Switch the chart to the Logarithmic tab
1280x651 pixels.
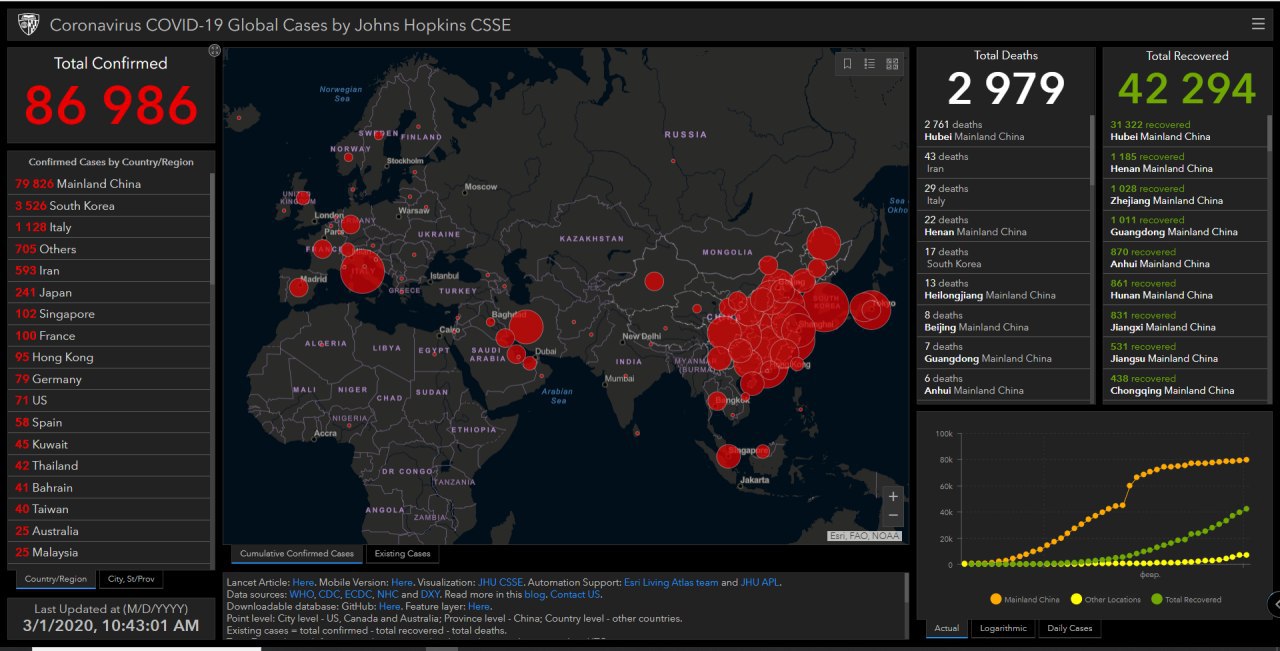1003,628
